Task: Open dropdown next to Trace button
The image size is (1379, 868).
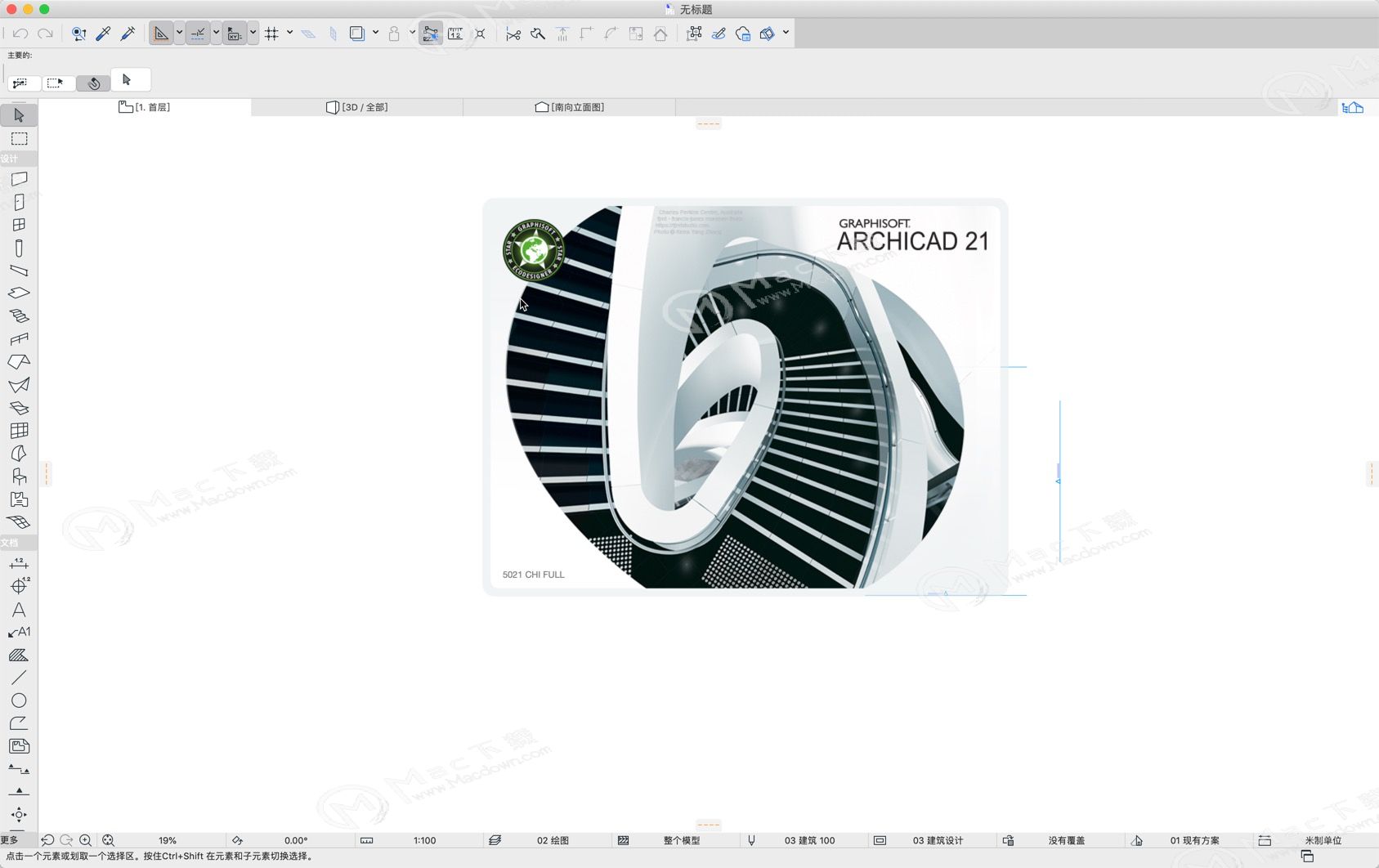Action: click(375, 34)
